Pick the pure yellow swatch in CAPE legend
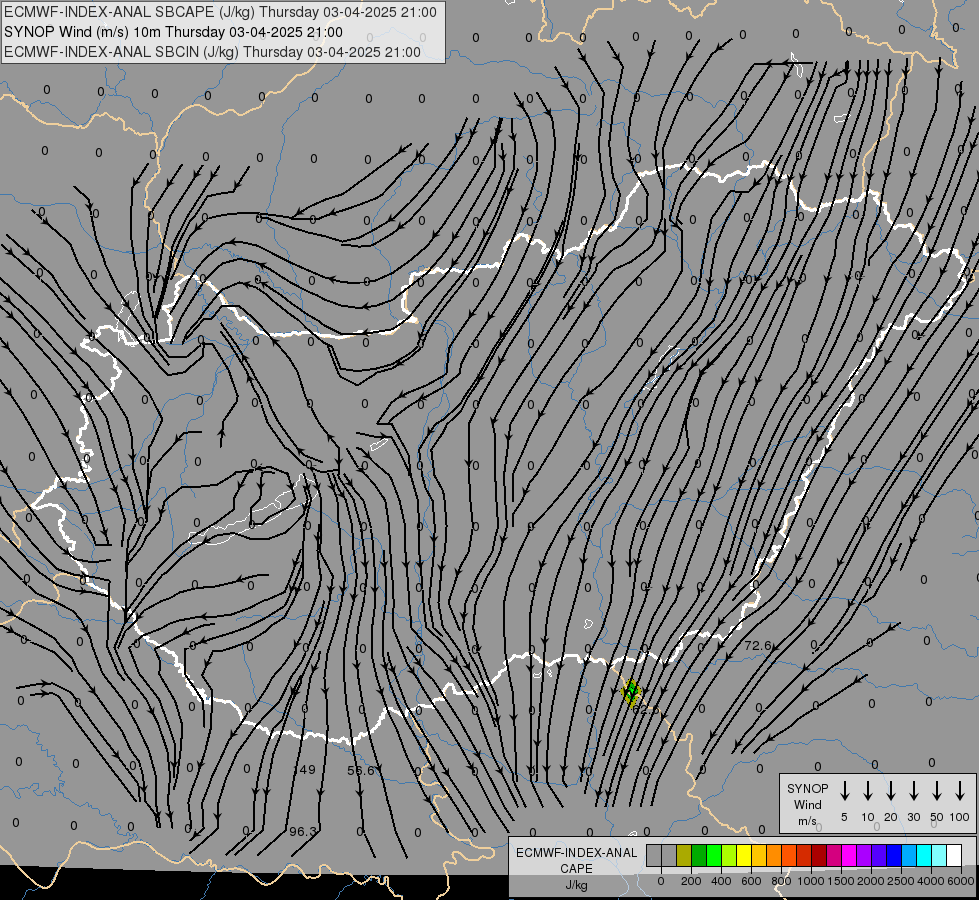Image resolution: width=979 pixels, height=900 pixels. tap(744, 855)
